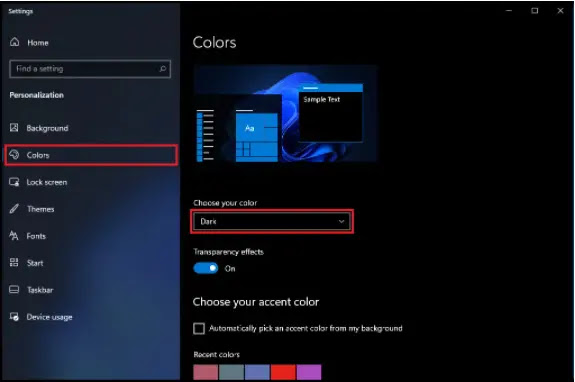
Task: Click the Lock screen monitor icon
Action: point(14,182)
